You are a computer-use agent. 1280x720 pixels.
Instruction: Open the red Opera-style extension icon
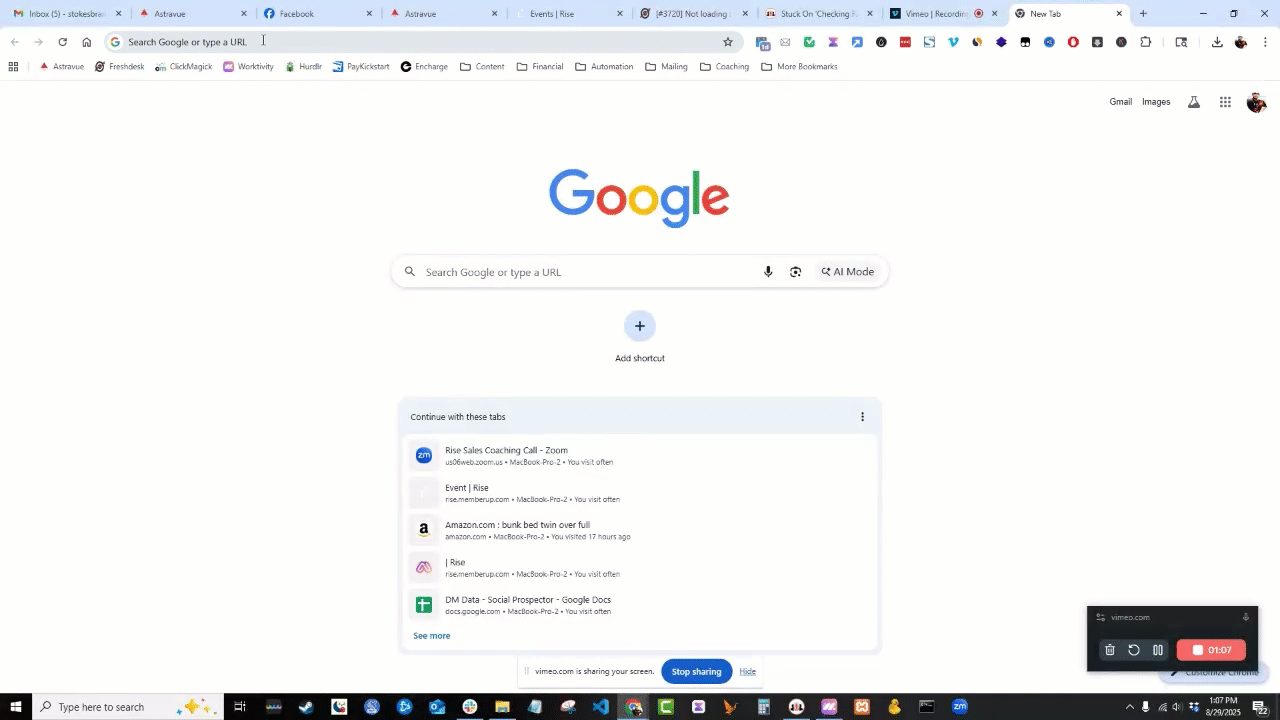coord(1073,42)
